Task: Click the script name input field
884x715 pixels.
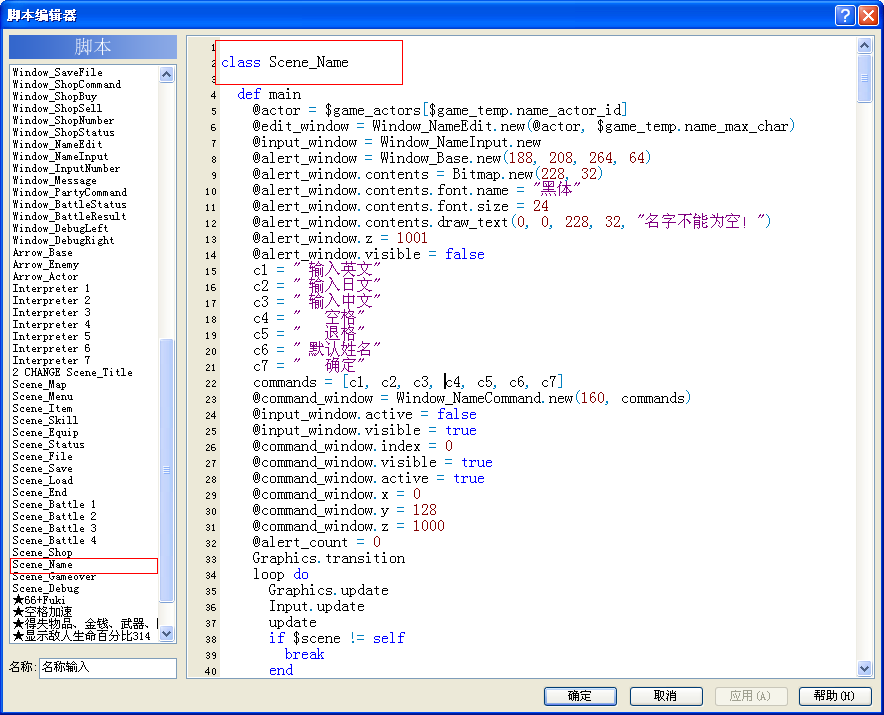Action: (x=108, y=667)
